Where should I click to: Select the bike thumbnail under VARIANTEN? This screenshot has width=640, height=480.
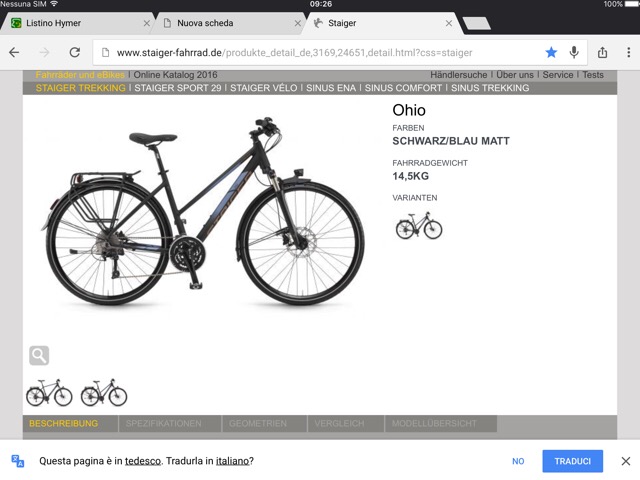tap(418, 226)
